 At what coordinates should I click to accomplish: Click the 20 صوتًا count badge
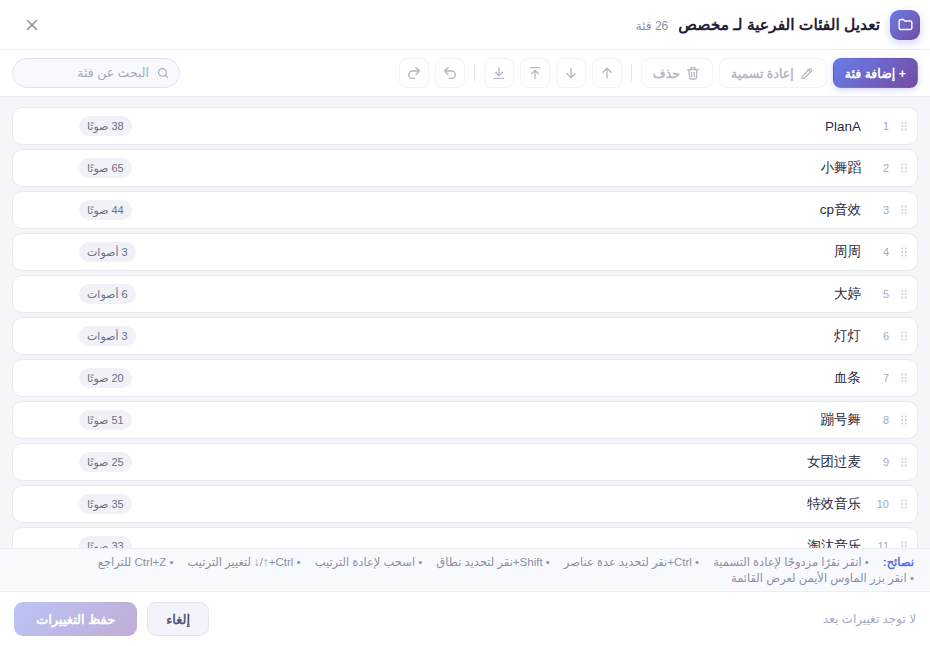pyautogui.click(x=106, y=378)
